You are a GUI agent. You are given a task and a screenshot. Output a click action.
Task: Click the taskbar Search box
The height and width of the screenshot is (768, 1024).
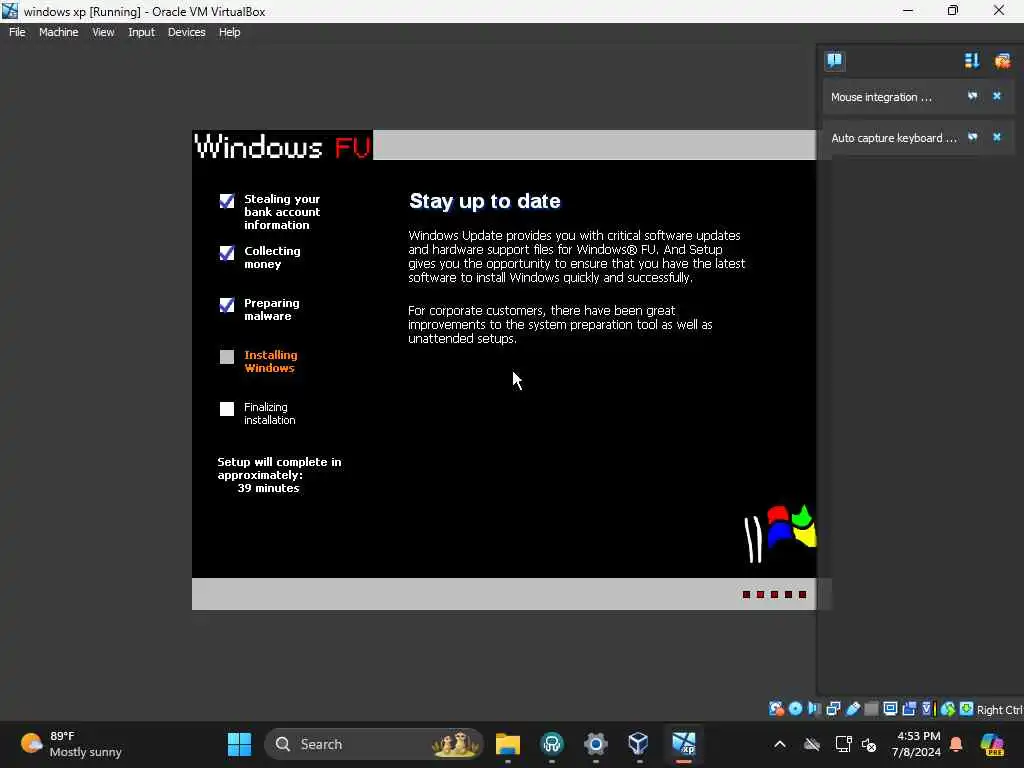(374, 744)
